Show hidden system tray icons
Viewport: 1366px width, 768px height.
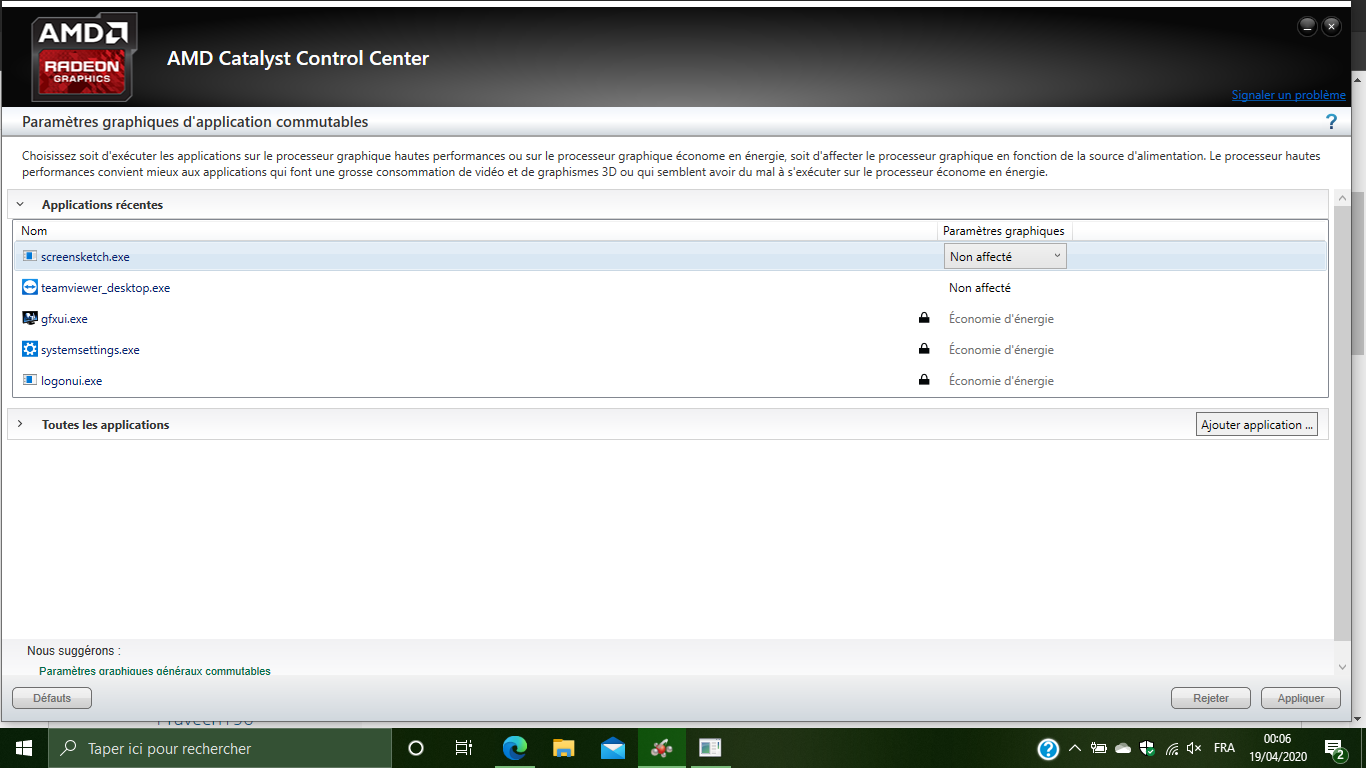[x=1075, y=748]
